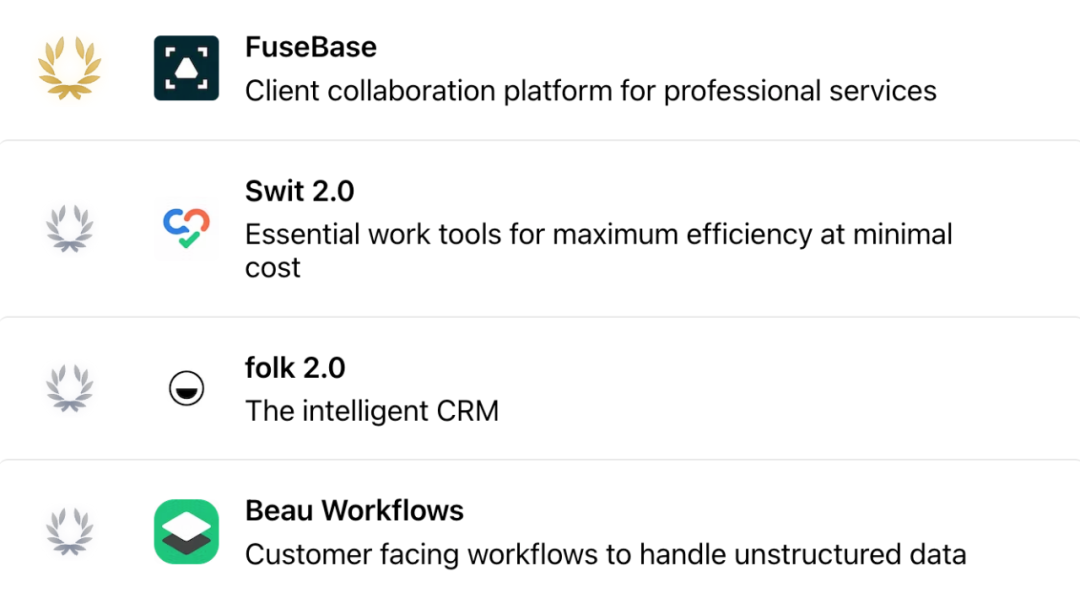The height and width of the screenshot is (609, 1080).
Task: Click the 'Client collaboration platform' tagline
Action: click(591, 91)
